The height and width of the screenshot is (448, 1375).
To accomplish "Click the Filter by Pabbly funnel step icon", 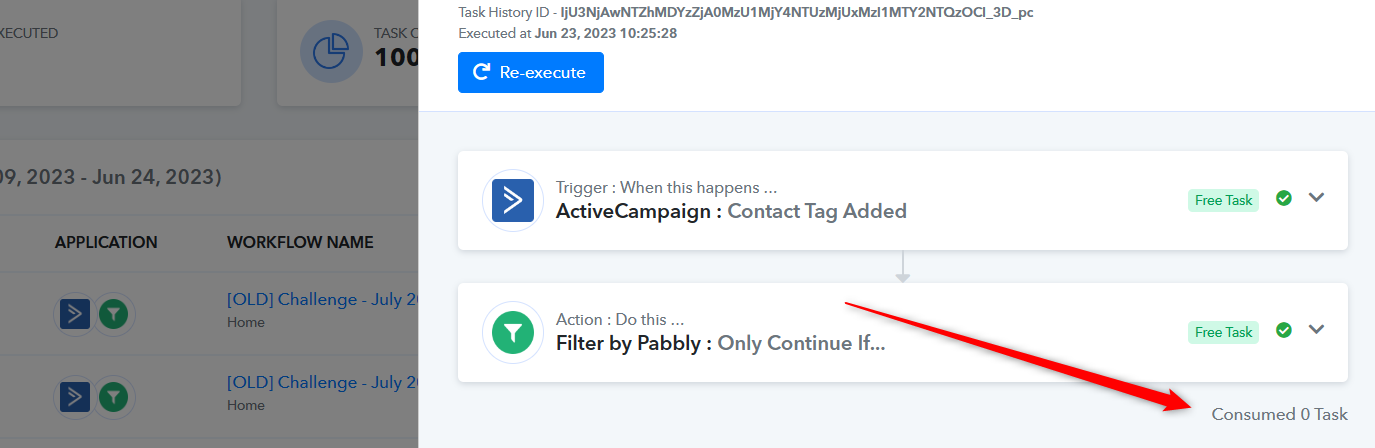I will [x=513, y=333].
